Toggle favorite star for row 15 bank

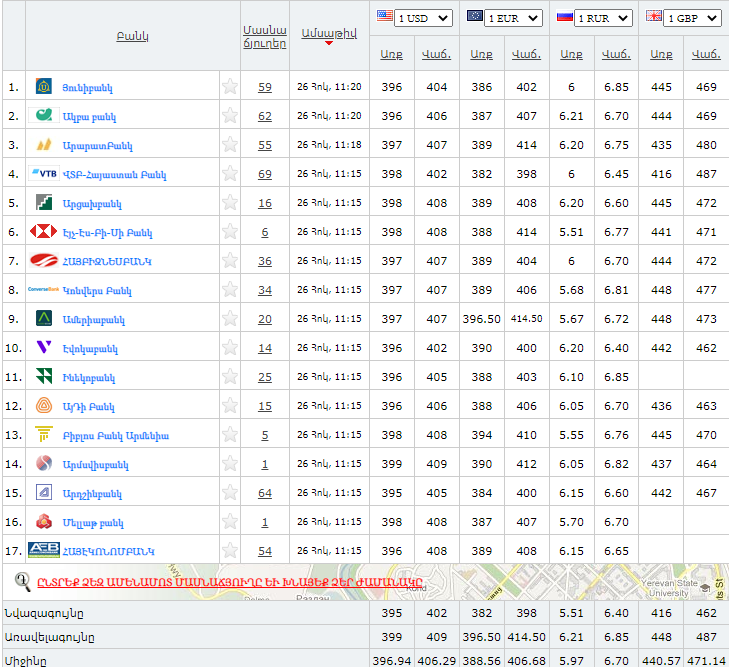tap(230, 492)
